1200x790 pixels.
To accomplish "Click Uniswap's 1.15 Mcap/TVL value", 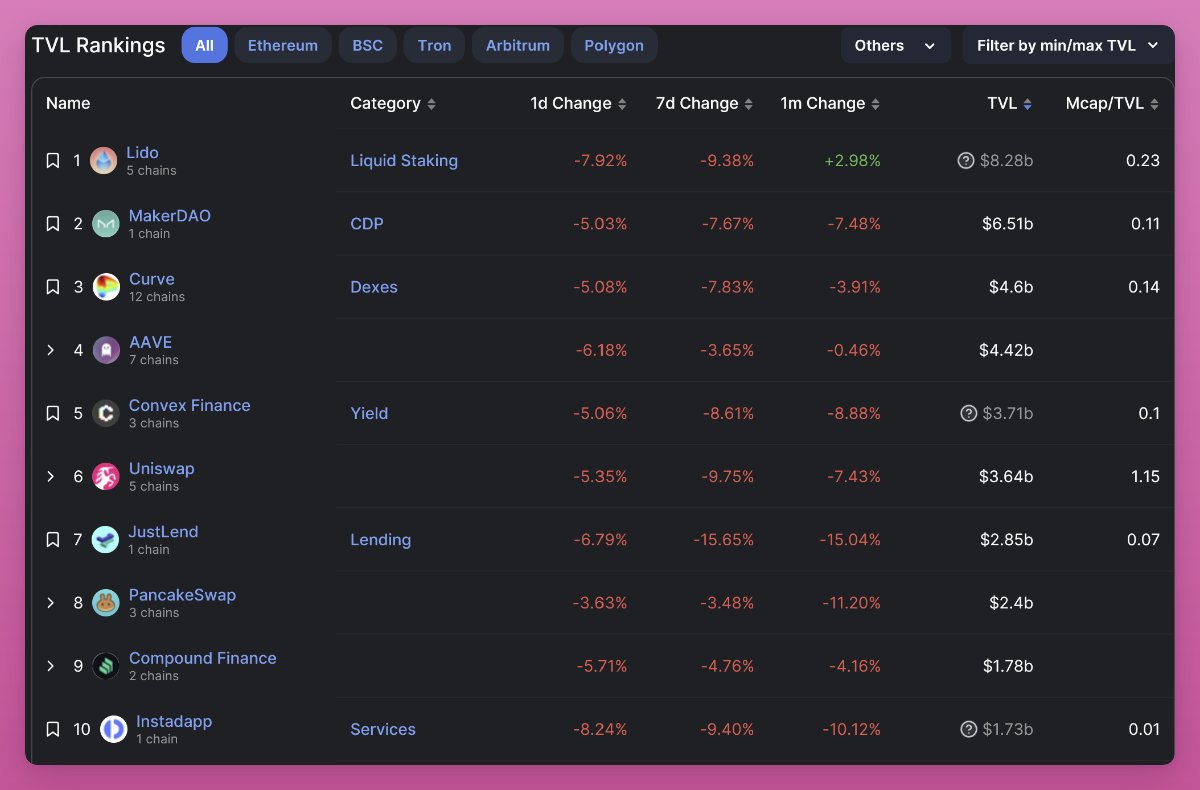I will tap(1145, 476).
